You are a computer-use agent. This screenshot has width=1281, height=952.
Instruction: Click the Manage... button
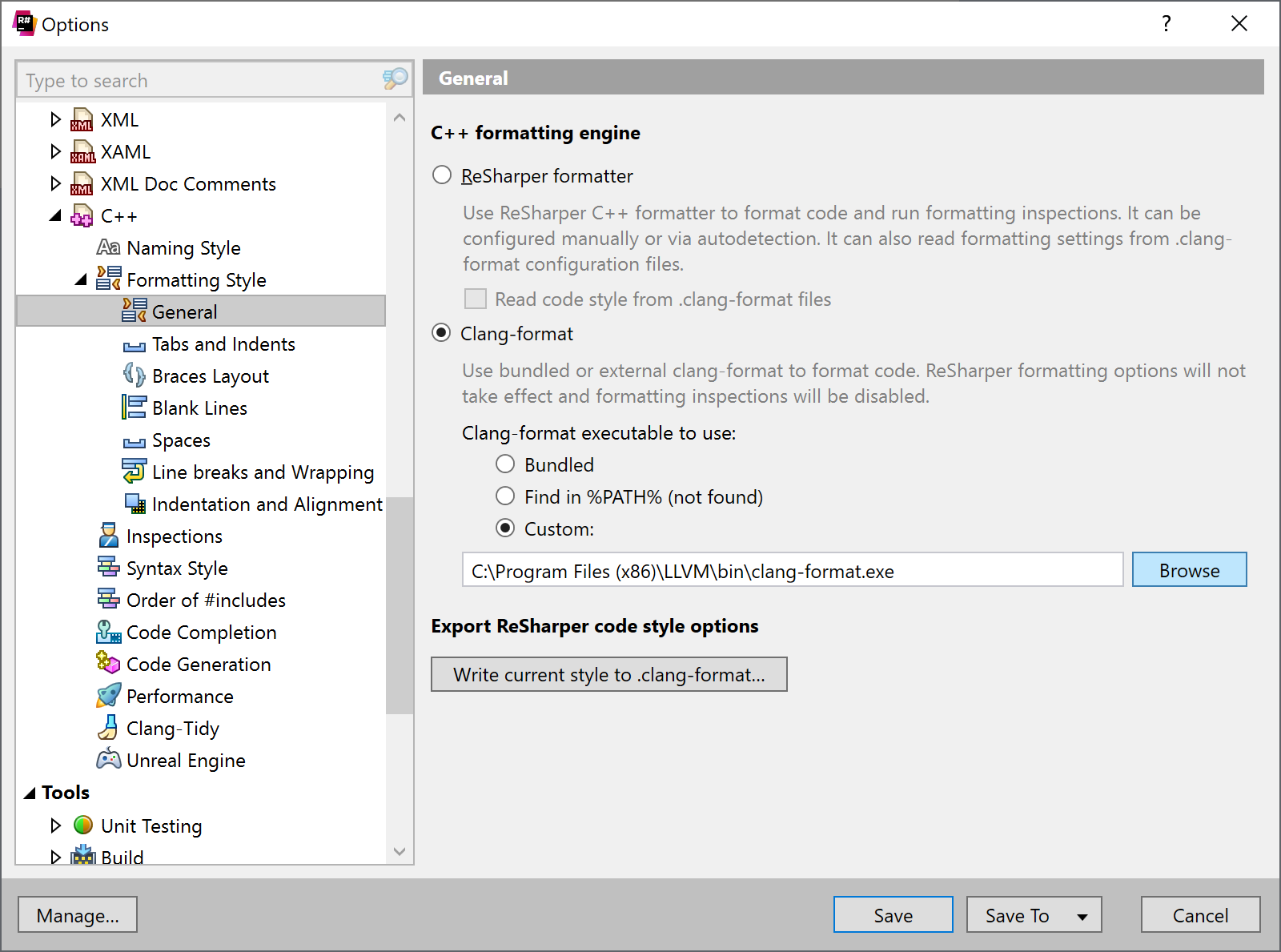point(78,914)
